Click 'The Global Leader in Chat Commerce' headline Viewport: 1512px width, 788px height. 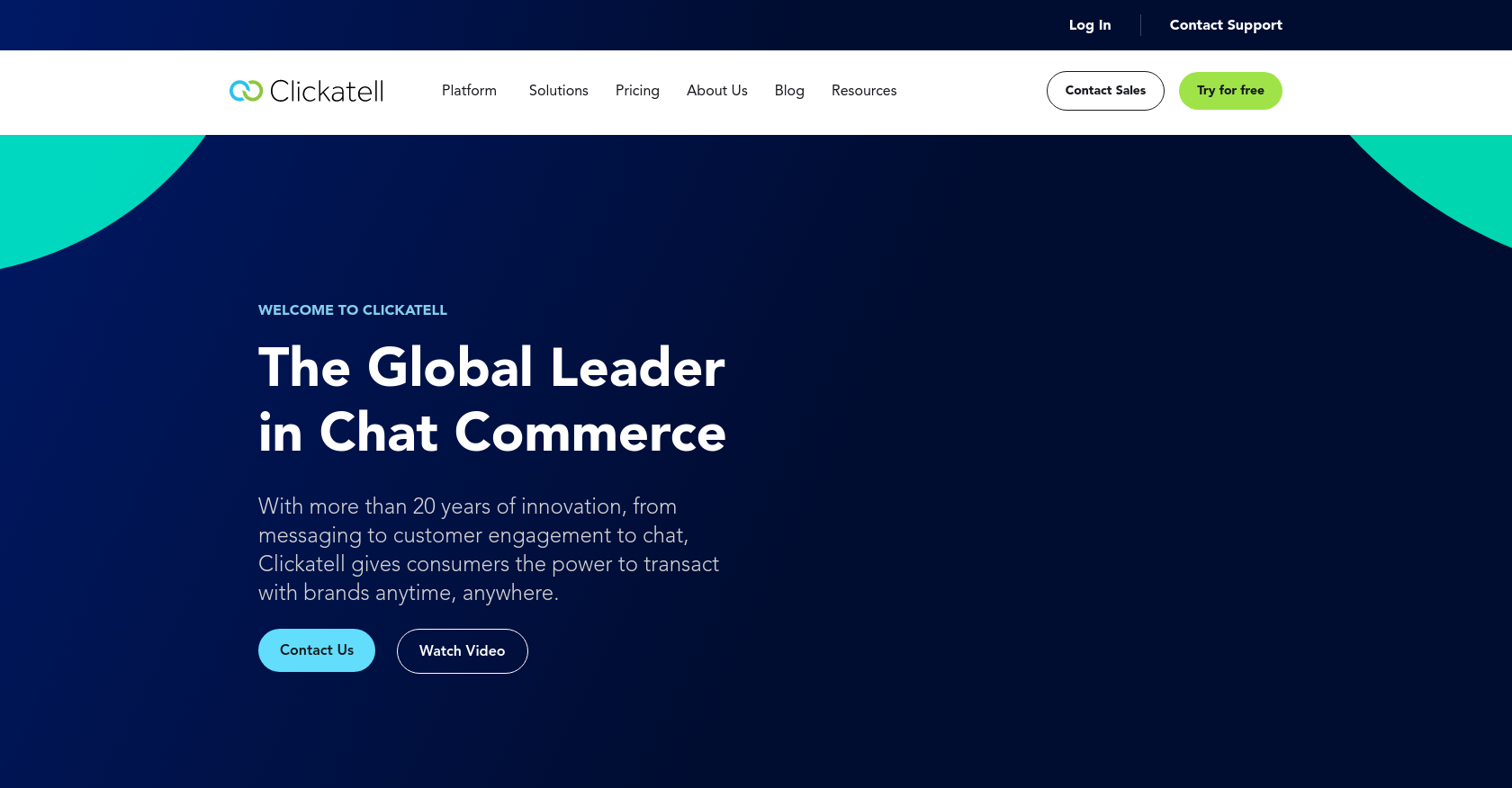point(492,400)
